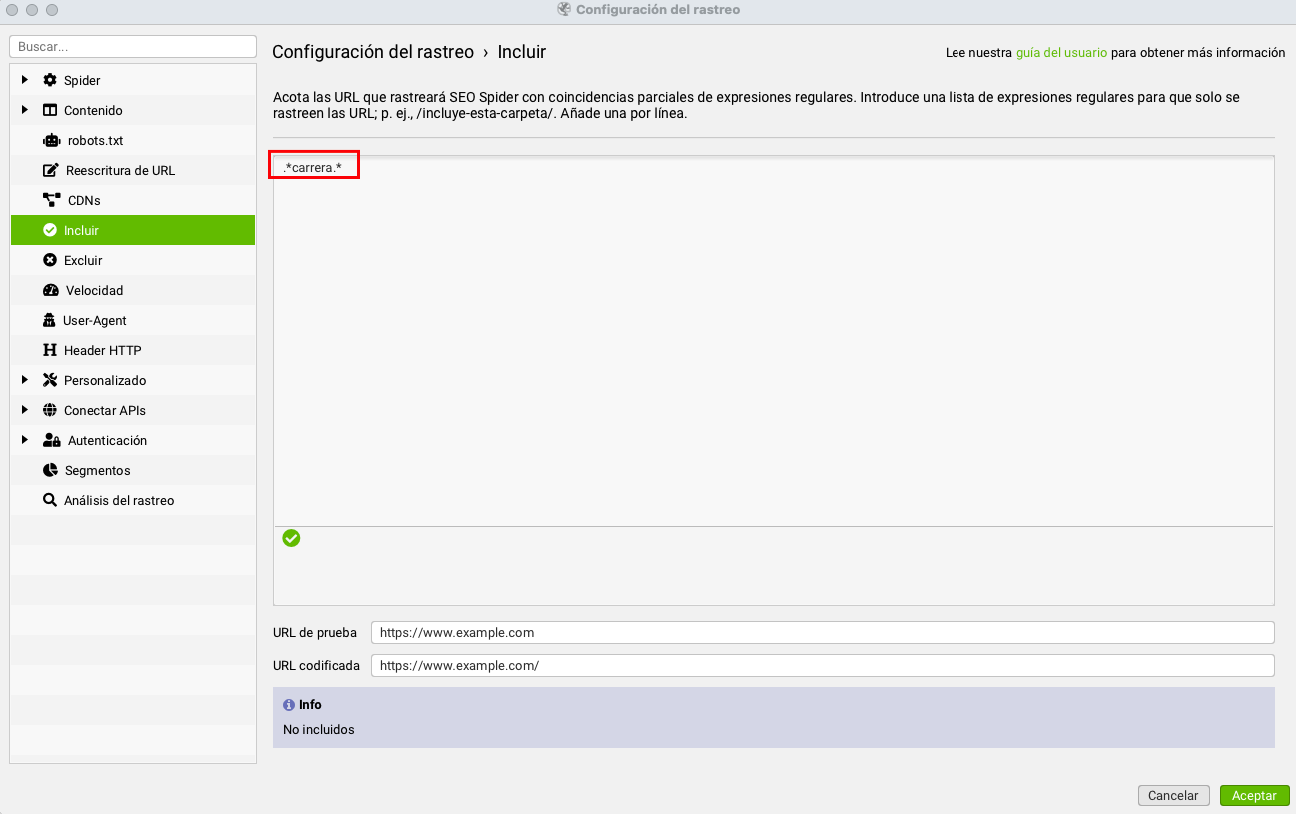This screenshot has width=1296, height=814.
Task: Open the Reescritura de URL pencil icon
Action: point(50,170)
